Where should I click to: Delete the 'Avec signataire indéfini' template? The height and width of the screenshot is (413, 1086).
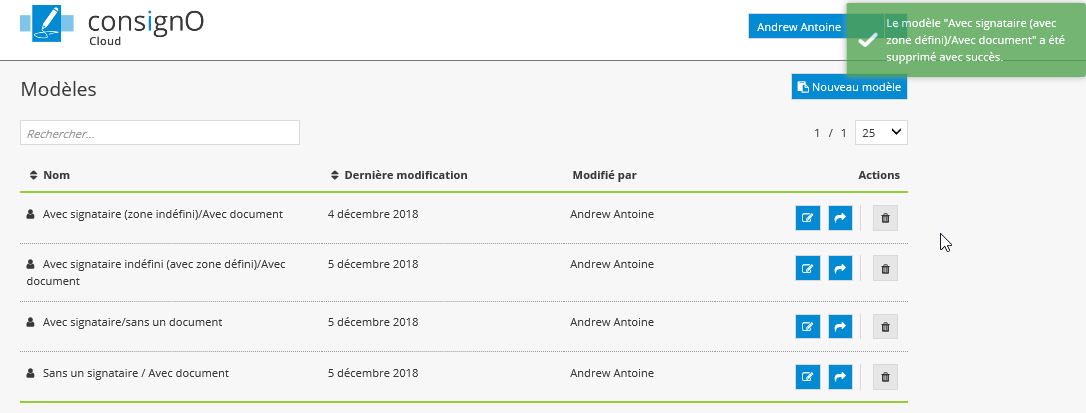pos(885,268)
